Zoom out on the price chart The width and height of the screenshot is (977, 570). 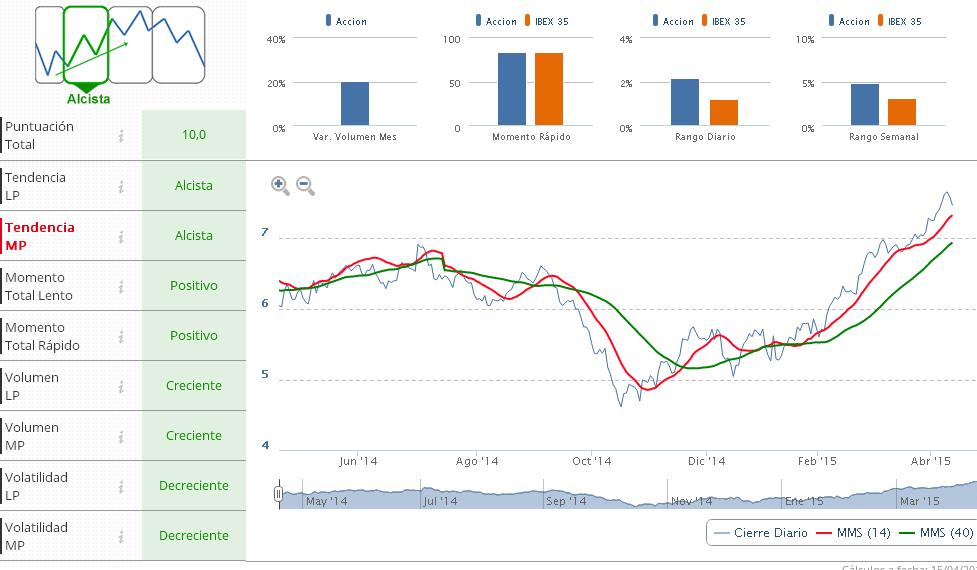[305, 186]
